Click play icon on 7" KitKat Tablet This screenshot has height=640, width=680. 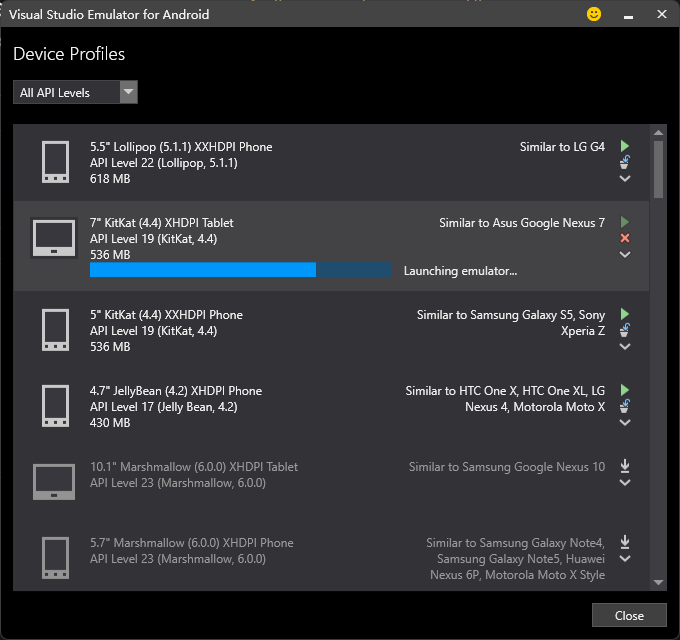click(x=624, y=222)
